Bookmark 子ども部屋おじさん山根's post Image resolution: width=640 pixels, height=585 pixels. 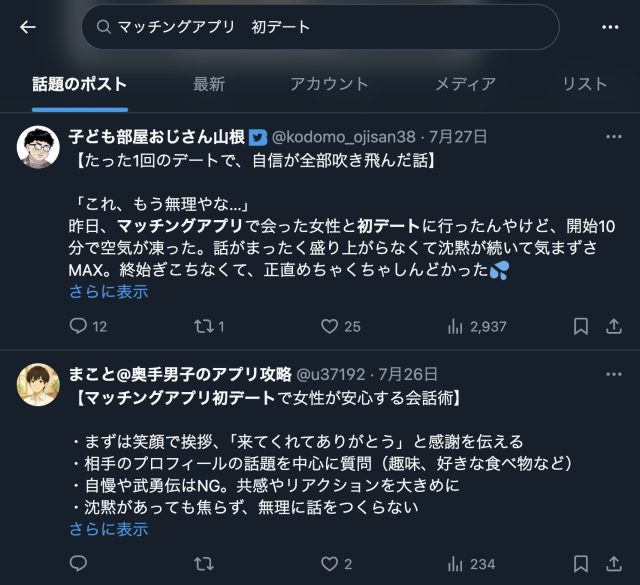[x=581, y=326]
